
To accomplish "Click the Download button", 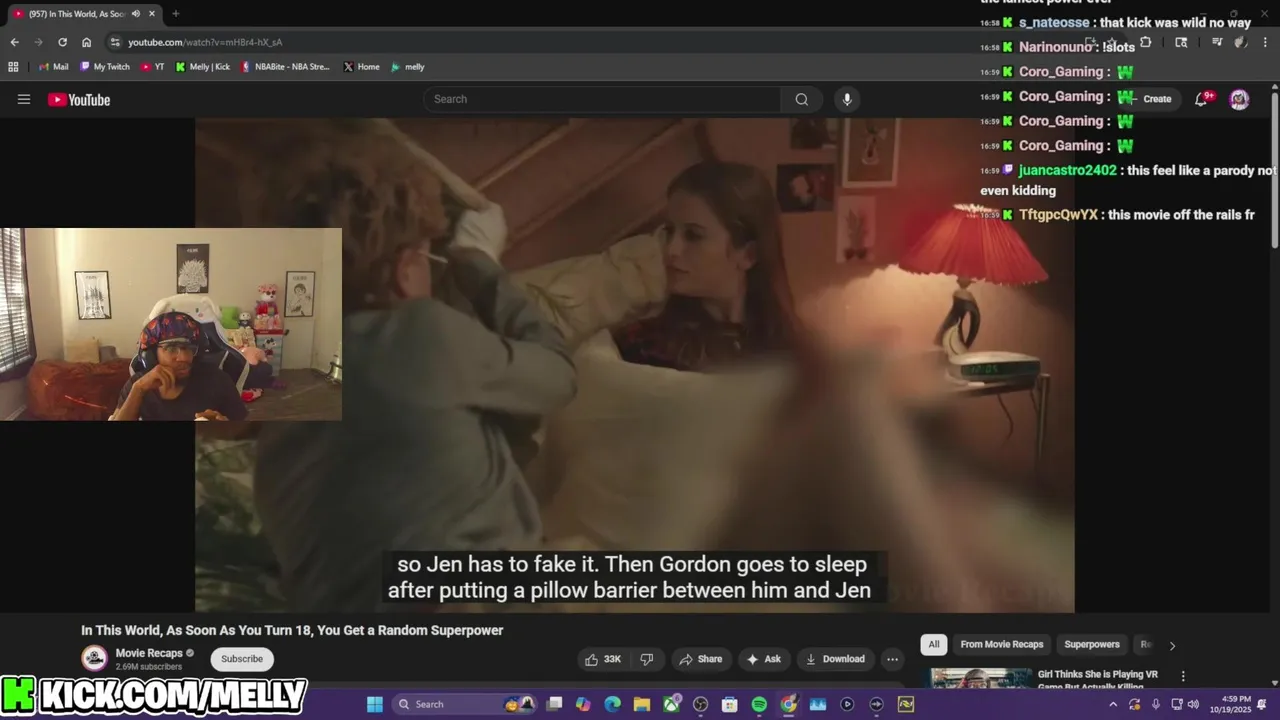I will pos(835,659).
